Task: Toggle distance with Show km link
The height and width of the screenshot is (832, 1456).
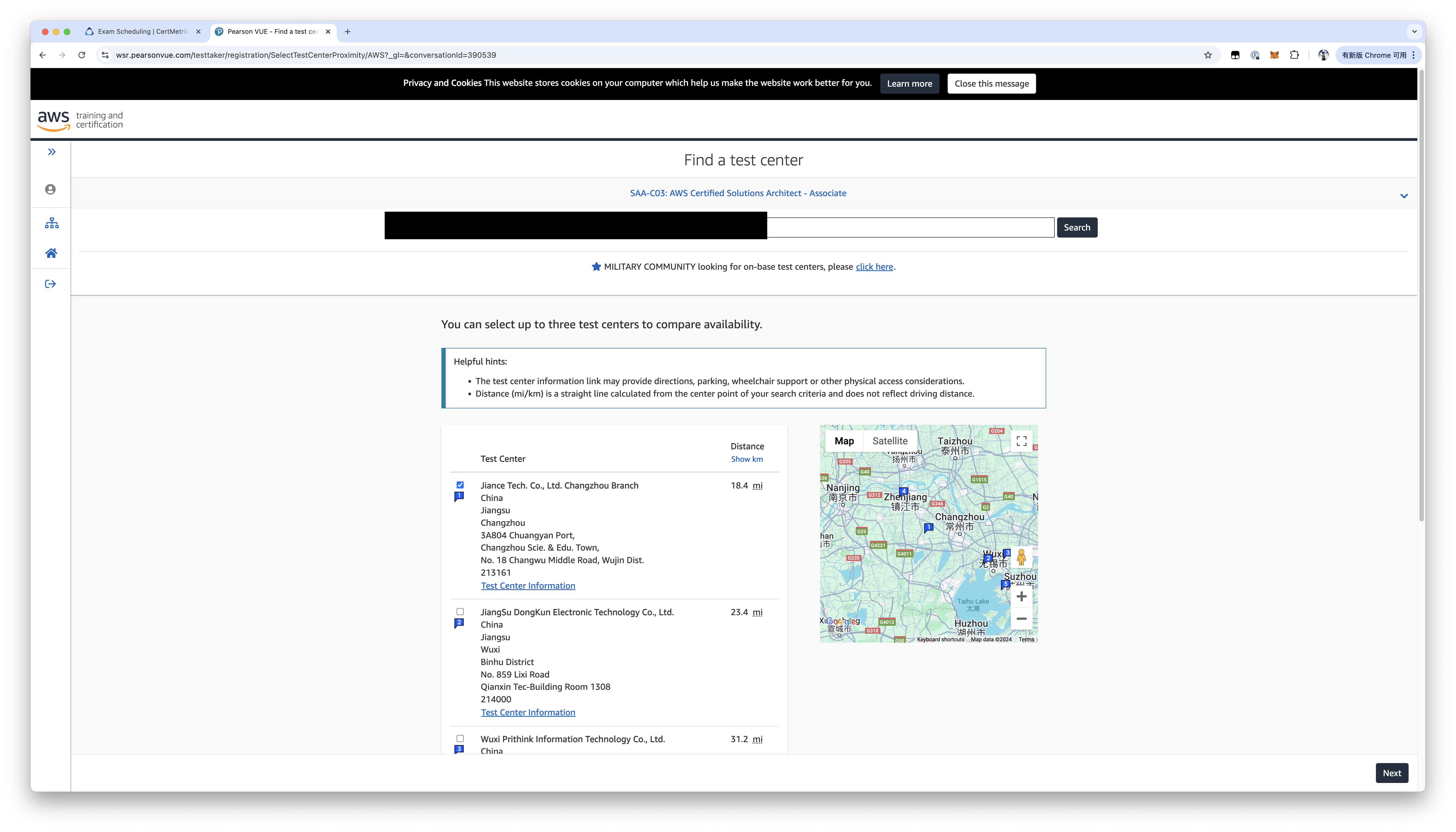Action: coord(746,459)
